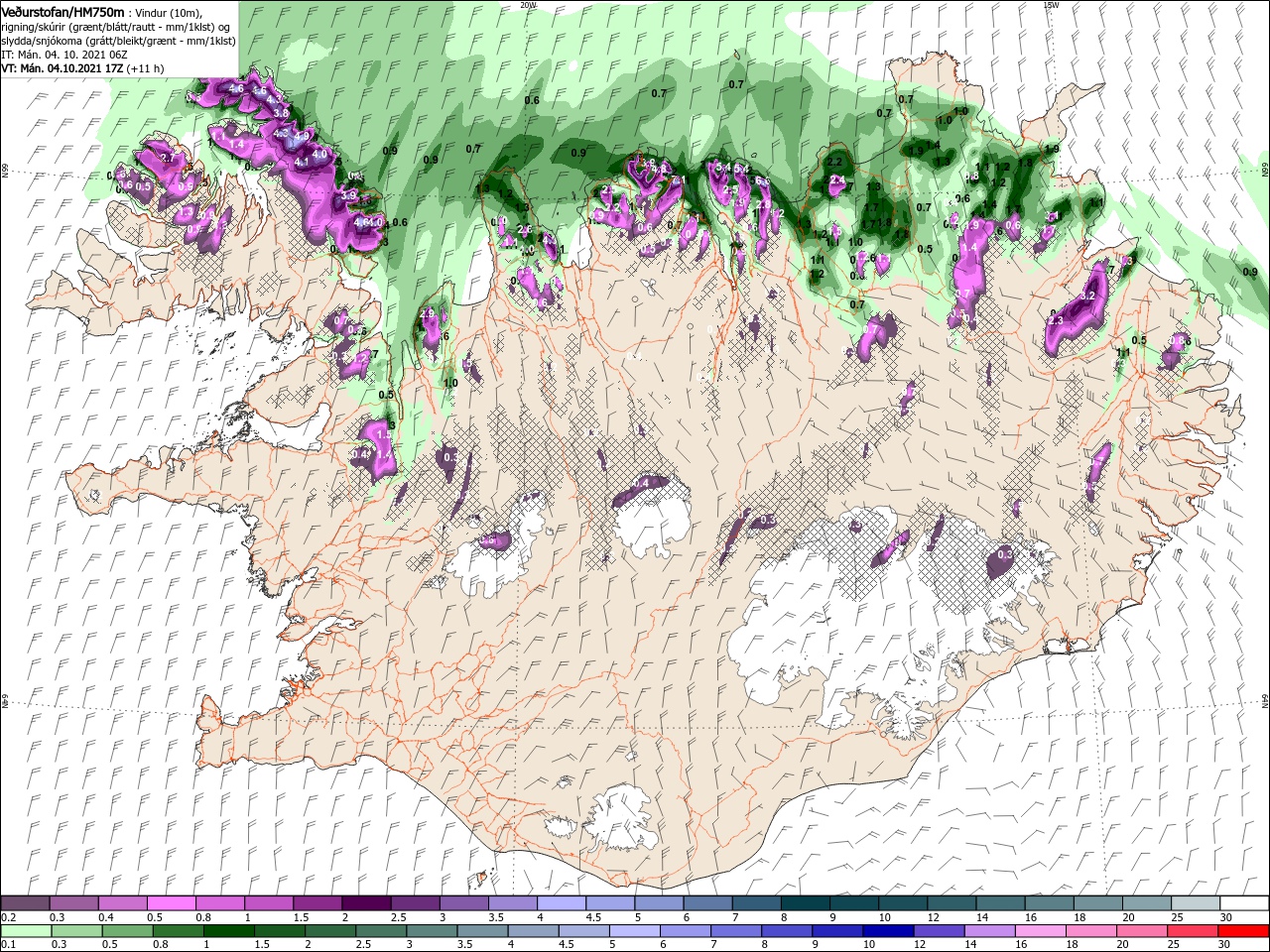The height and width of the screenshot is (952, 1270).
Task: Pick the dark teal snow swatch between 8 and 9
Action: [x=805, y=903]
